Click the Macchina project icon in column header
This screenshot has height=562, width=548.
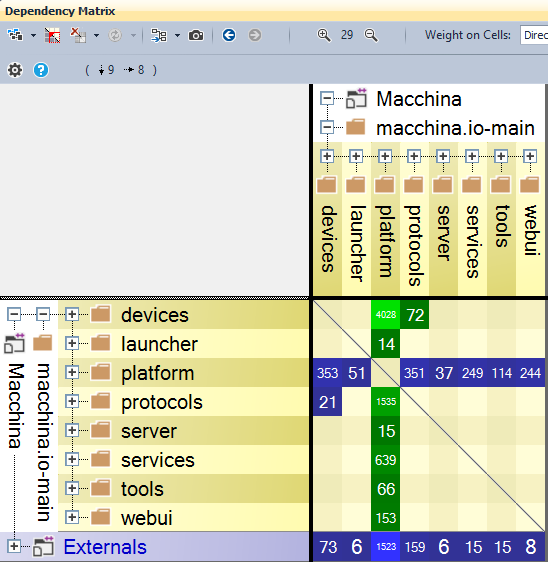[356, 99]
